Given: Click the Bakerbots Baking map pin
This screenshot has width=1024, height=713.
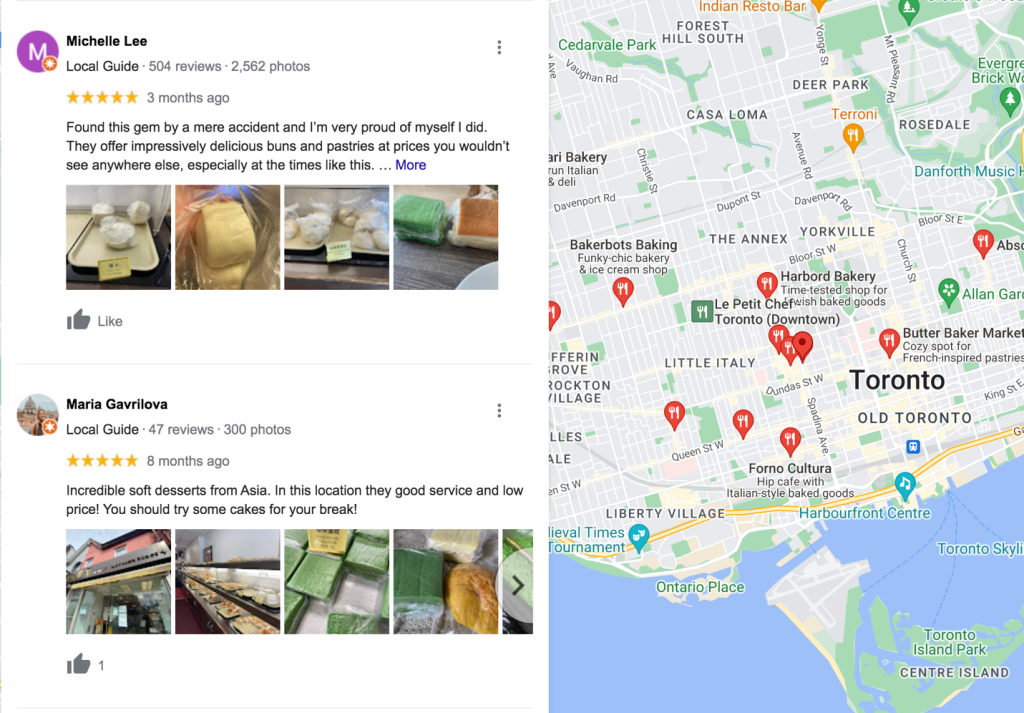Looking at the screenshot, I should tap(623, 291).
